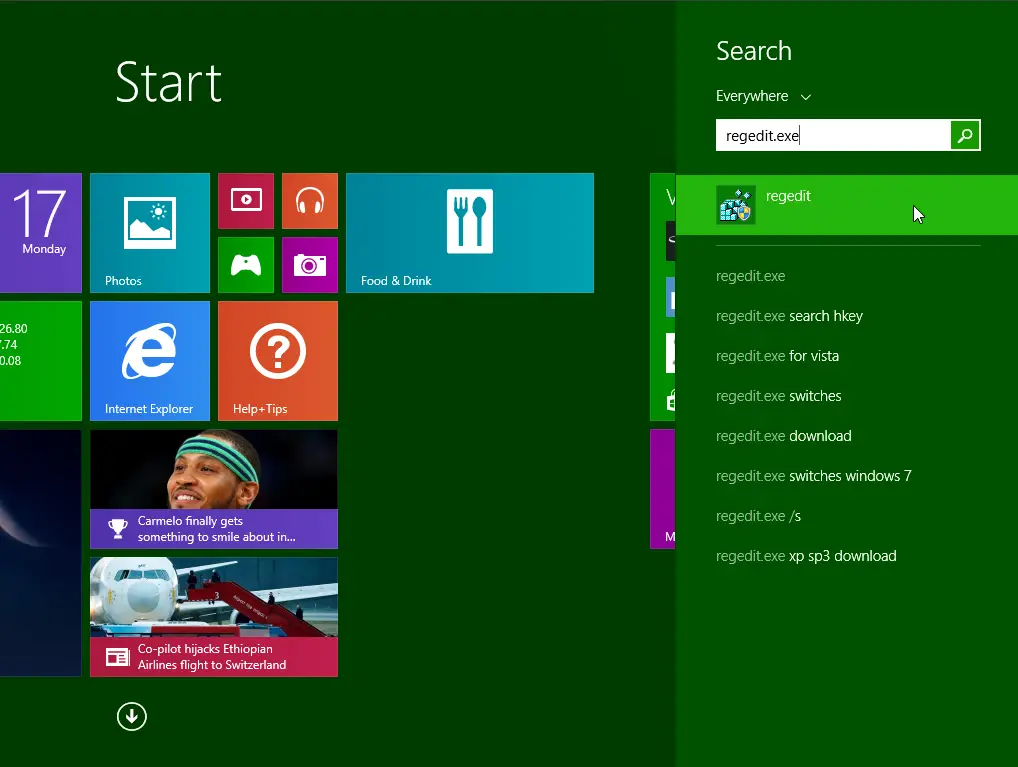This screenshot has height=767, width=1018.
Task: Open the Music headphones tile
Action: click(310, 201)
